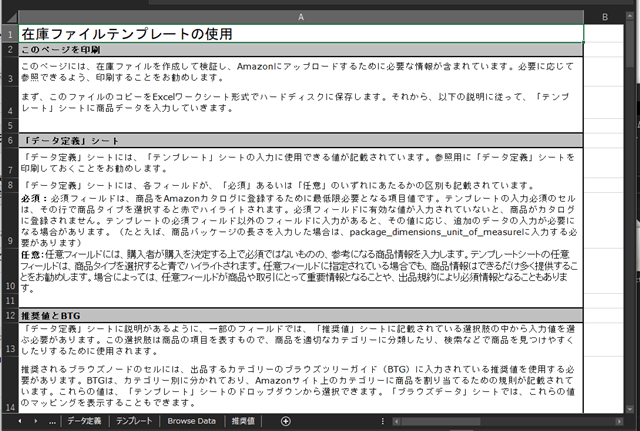Click the previous sheet navigation arrow
This screenshot has height=431, width=640.
tap(19, 422)
